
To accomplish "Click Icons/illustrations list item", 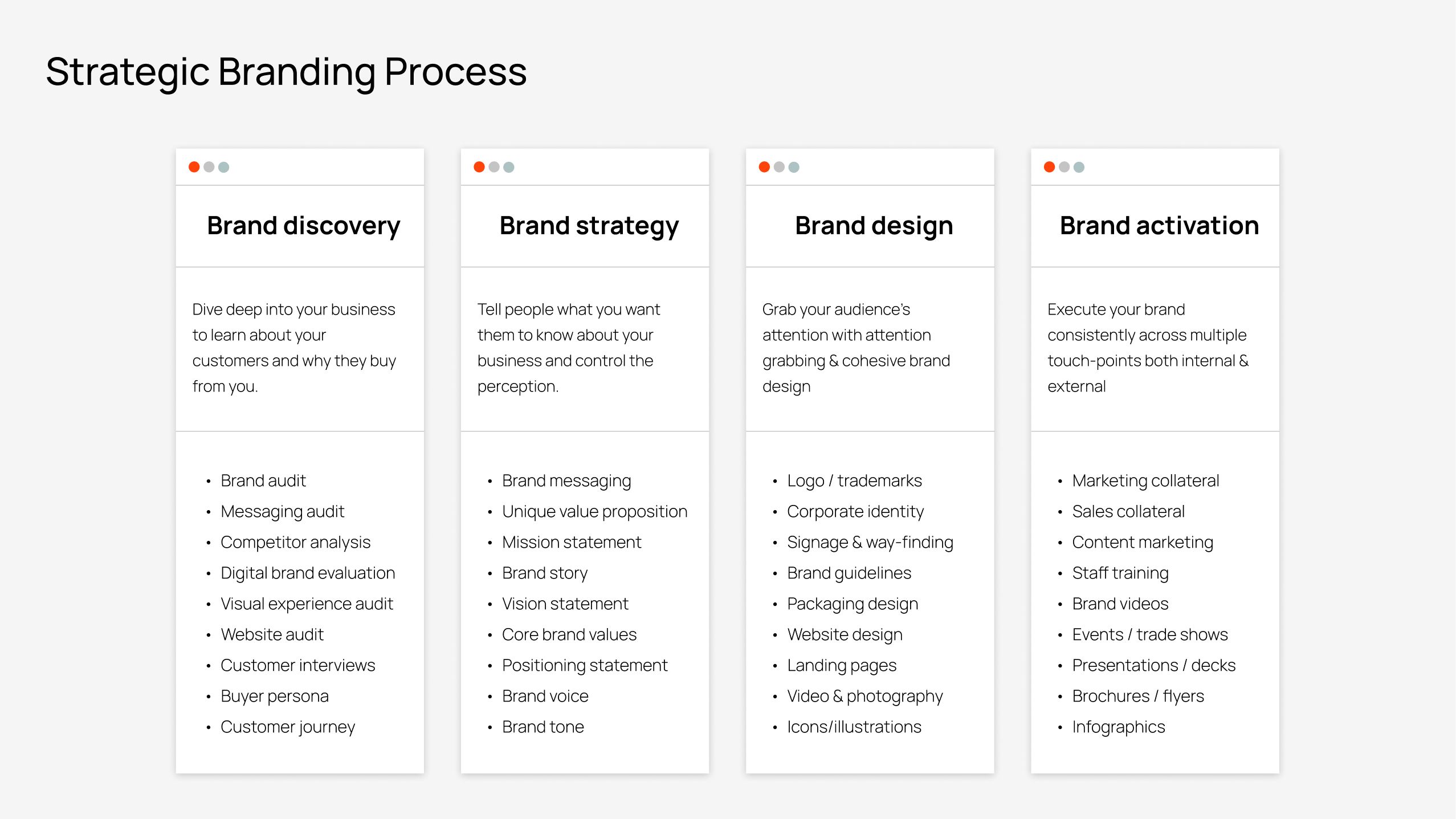I will (854, 727).
